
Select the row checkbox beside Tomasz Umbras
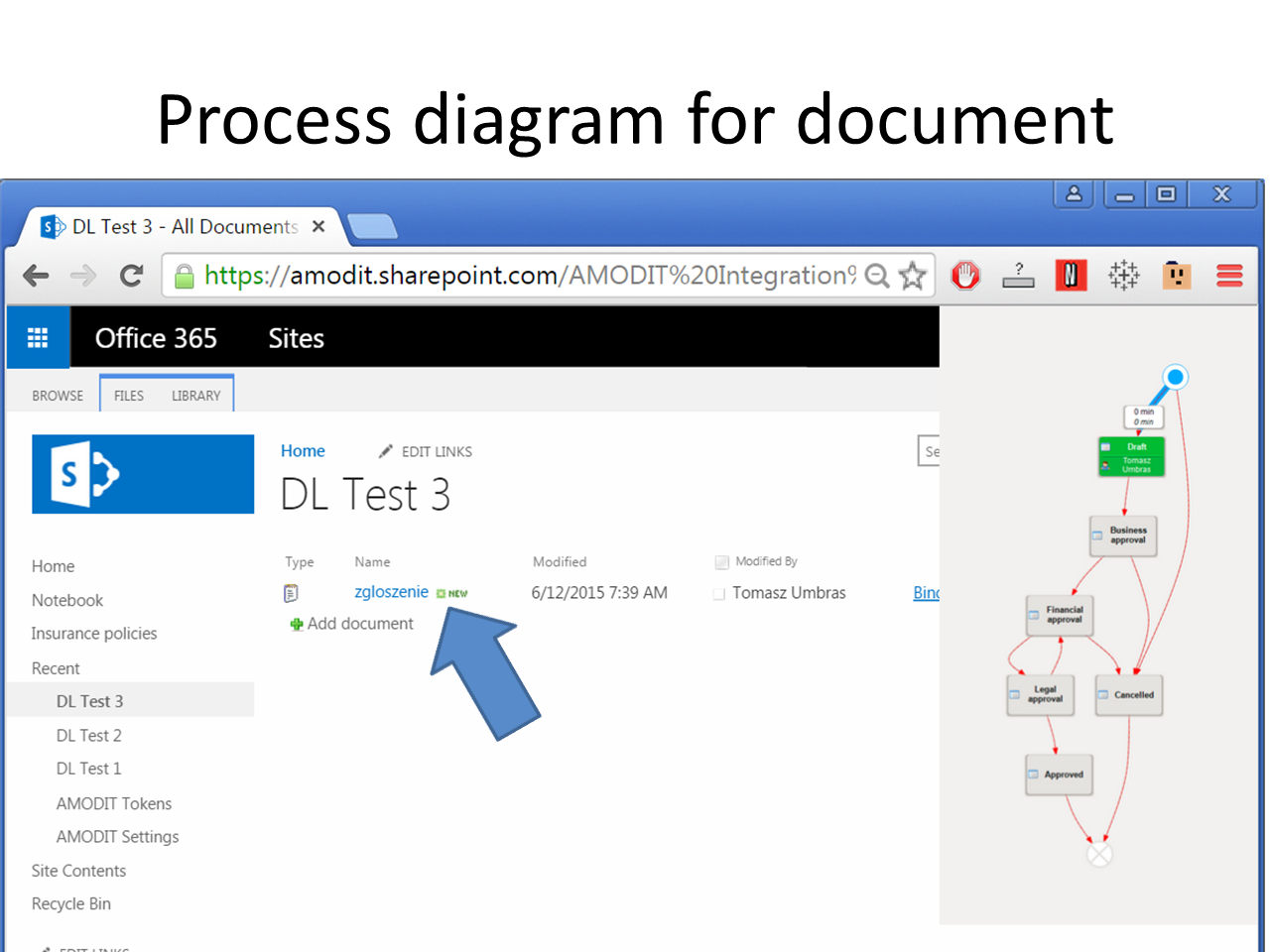pos(718,593)
